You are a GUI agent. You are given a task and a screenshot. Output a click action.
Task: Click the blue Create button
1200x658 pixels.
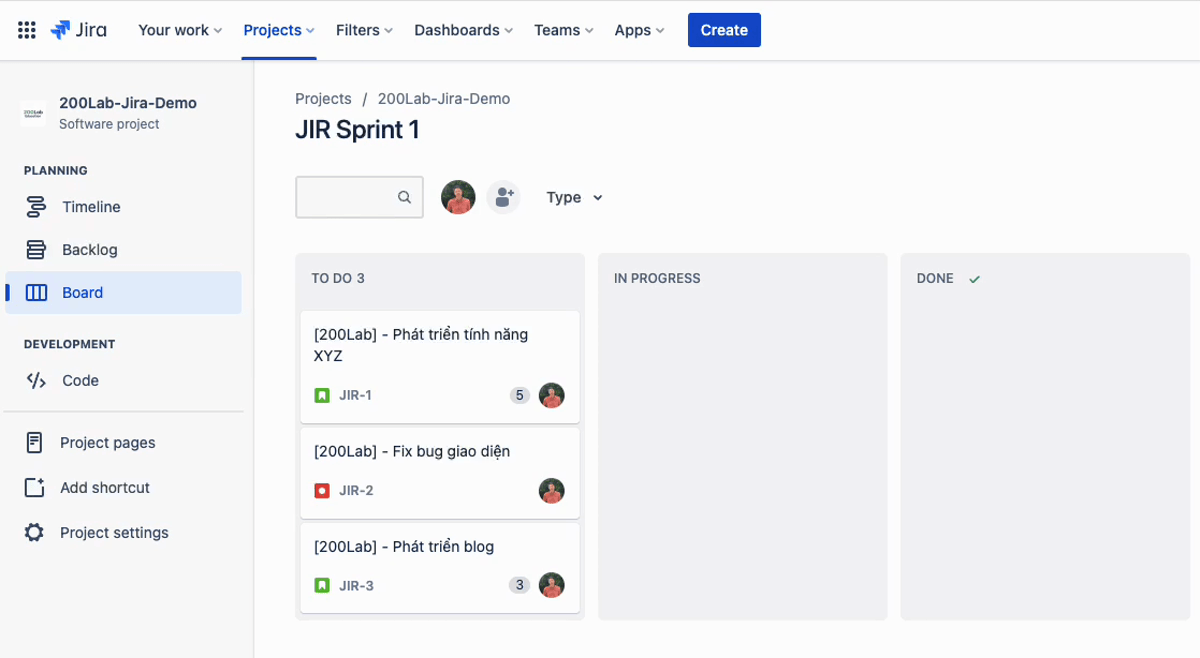click(724, 30)
